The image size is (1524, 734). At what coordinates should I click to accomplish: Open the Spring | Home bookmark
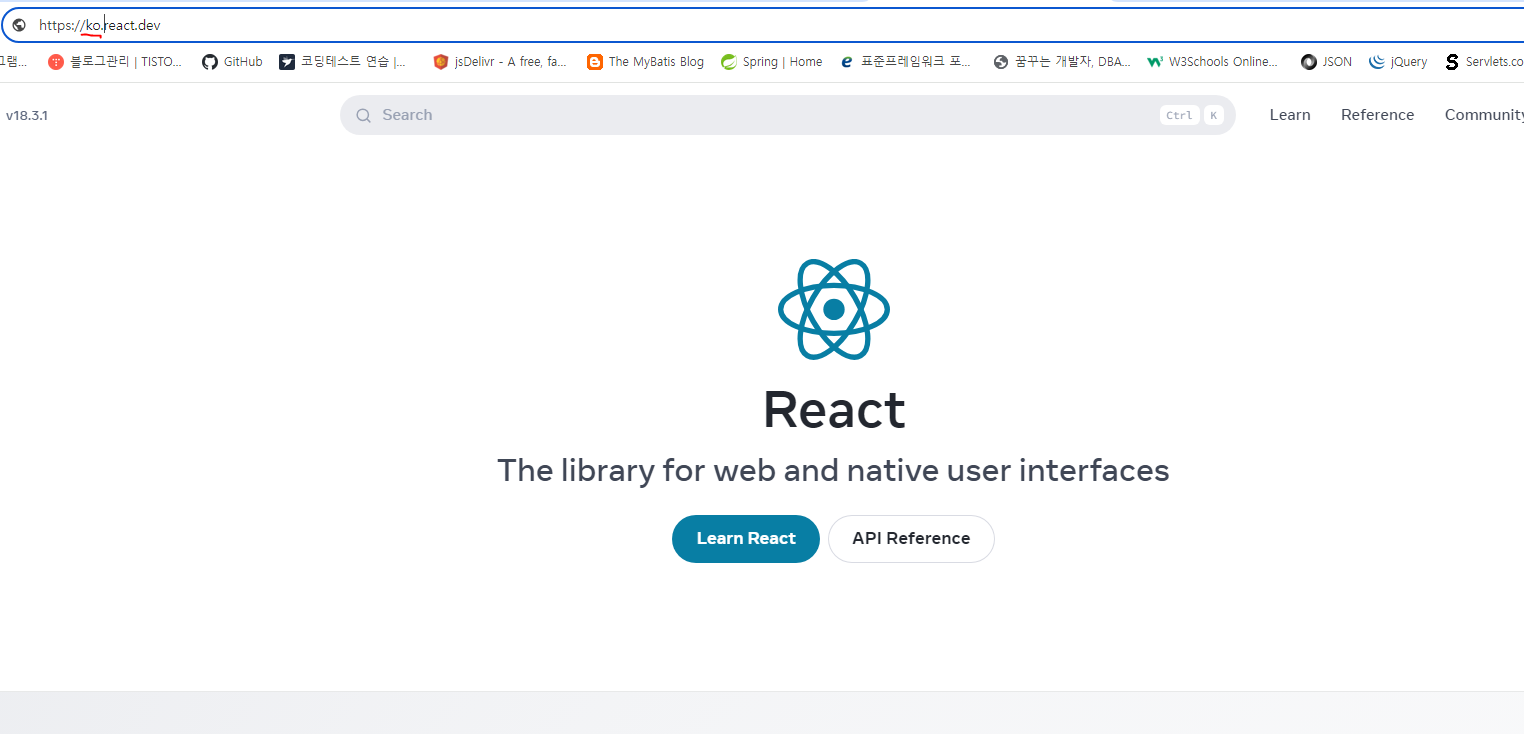[772, 62]
